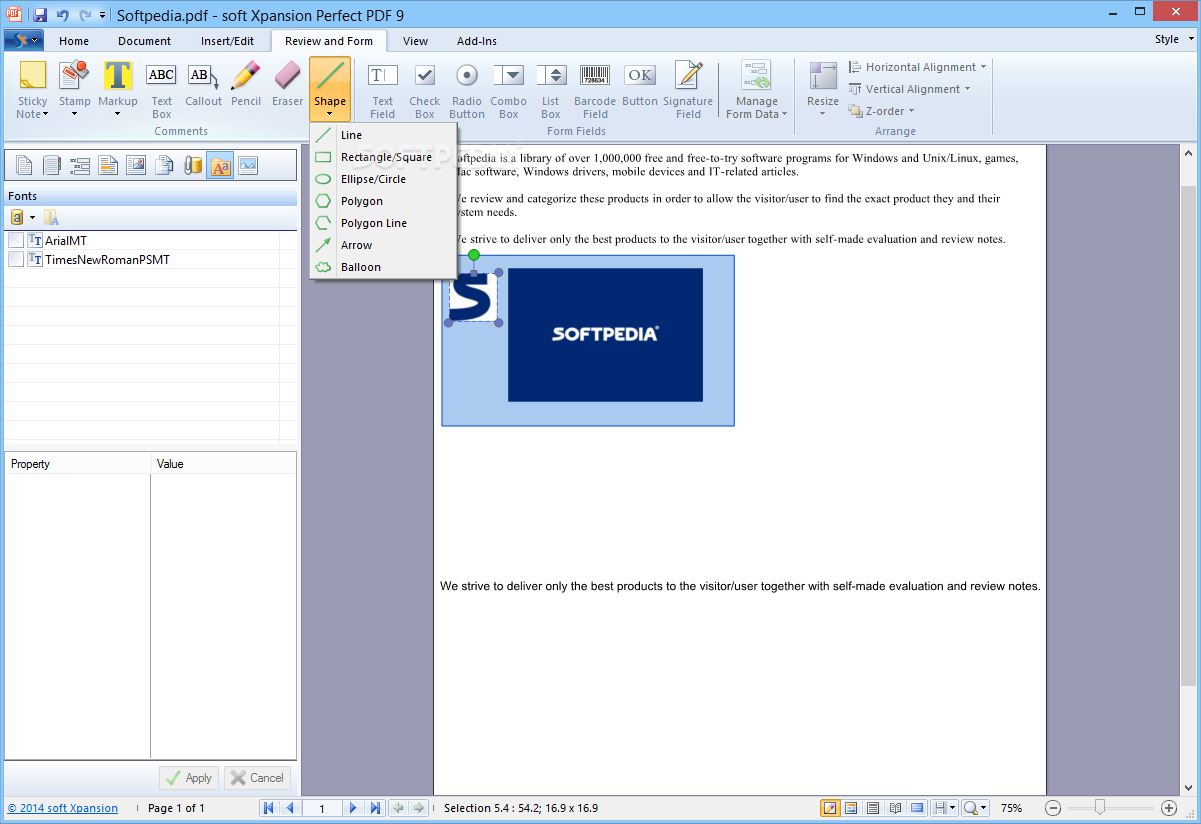1201x824 pixels.
Task: Choose Ellipse/Circle from Shape menu
Action: (x=384, y=179)
